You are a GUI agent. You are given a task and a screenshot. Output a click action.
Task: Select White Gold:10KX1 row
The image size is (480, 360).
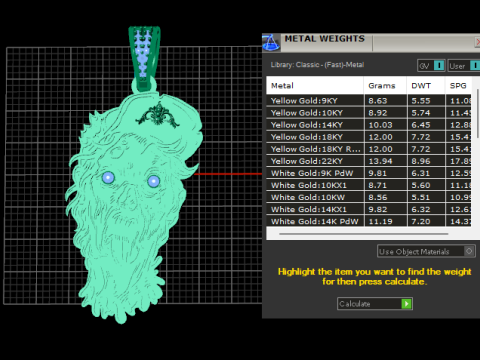pyautogui.click(x=369, y=185)
